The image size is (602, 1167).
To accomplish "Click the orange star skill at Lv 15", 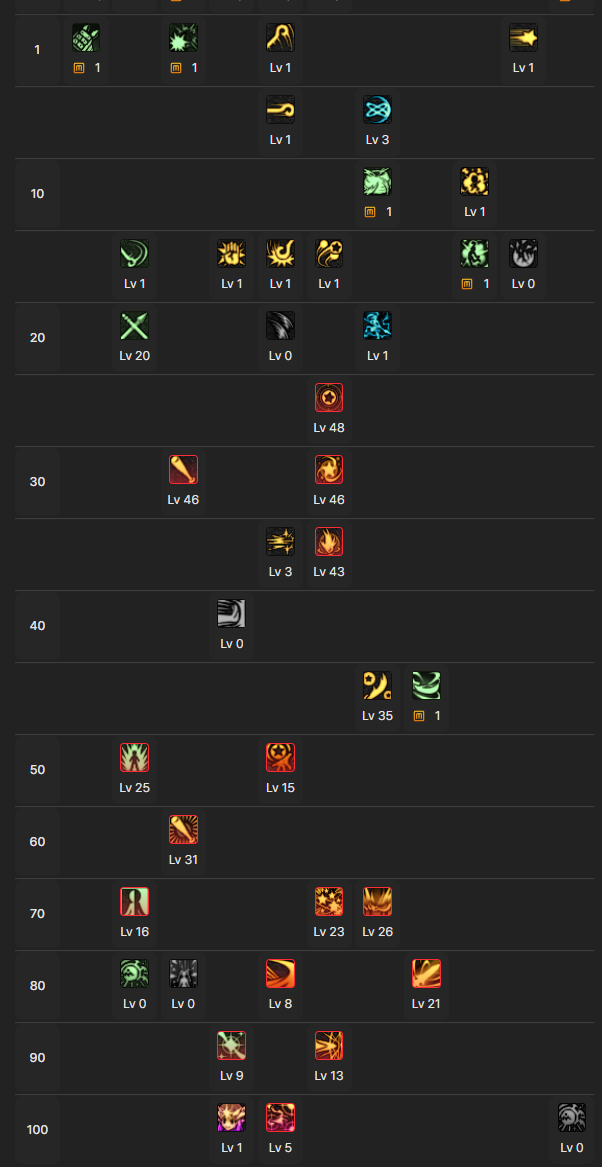I will click(280, 758).
